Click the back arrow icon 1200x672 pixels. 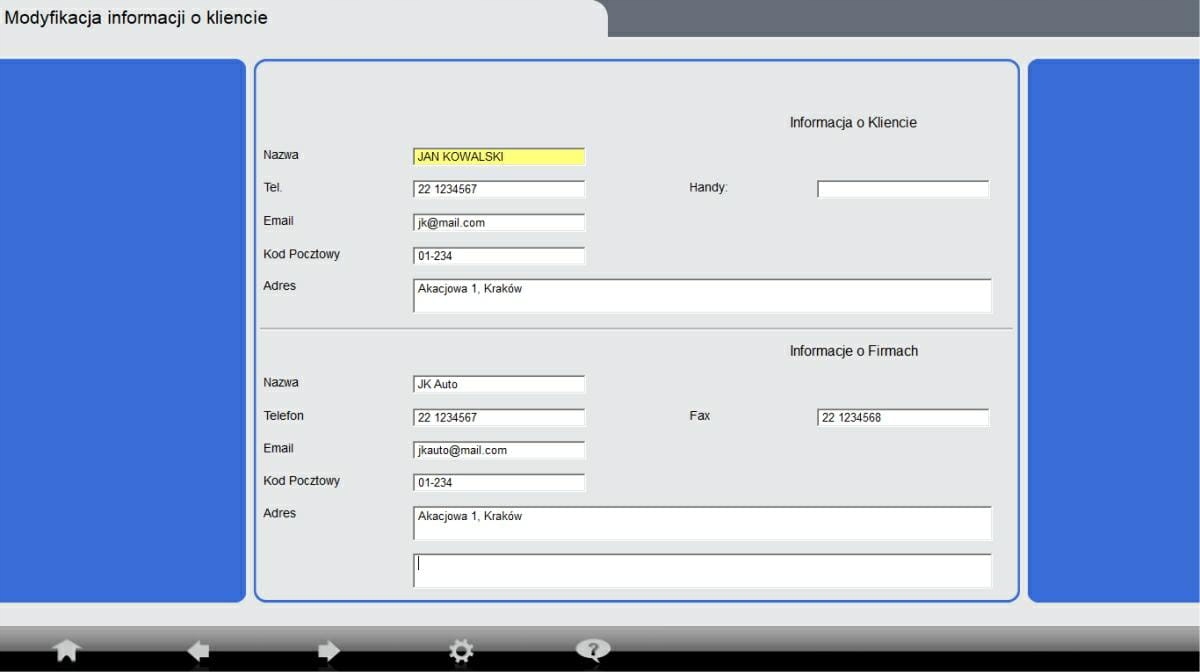tap(198, 651)
